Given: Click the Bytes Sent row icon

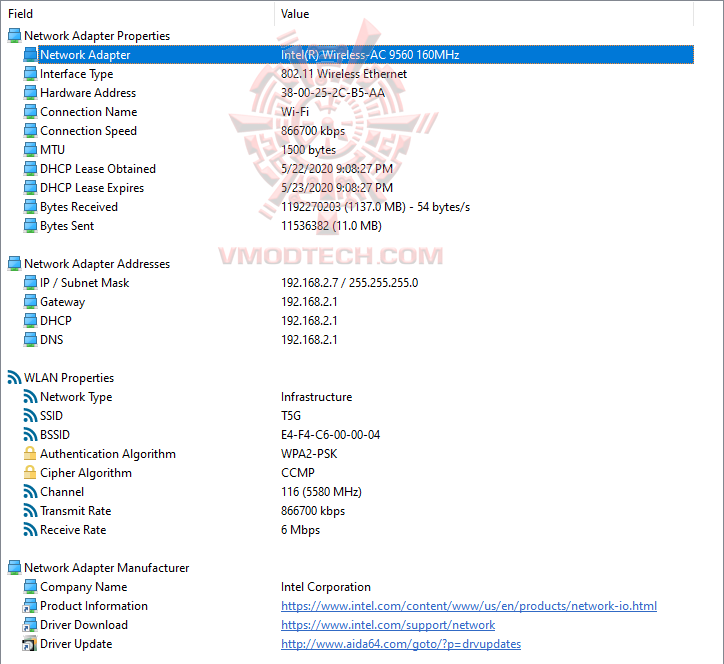Looking at the screenshot, I should (30, 225).
